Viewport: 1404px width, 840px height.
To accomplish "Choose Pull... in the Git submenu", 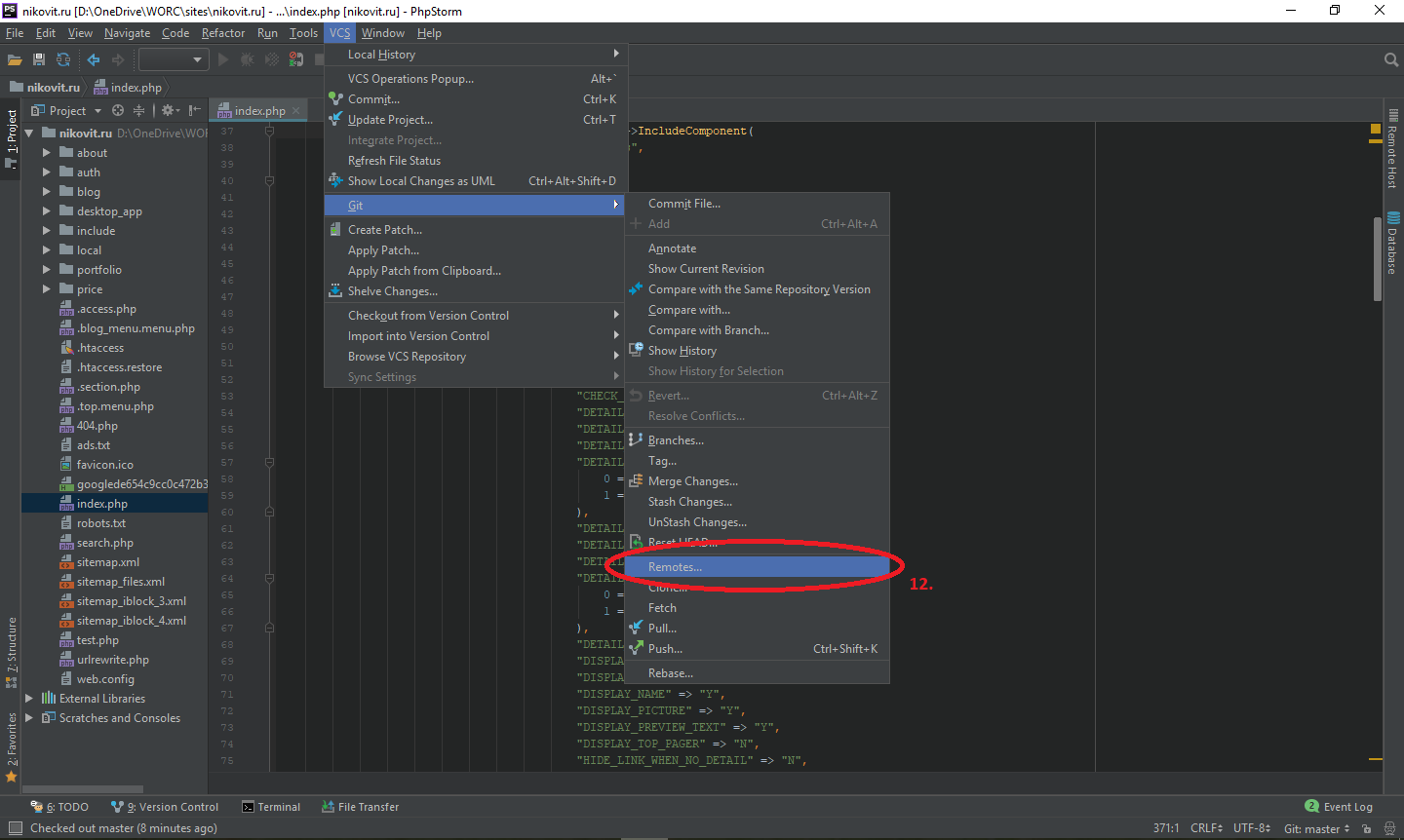I will pyautogui.click(x=757, y=629).
